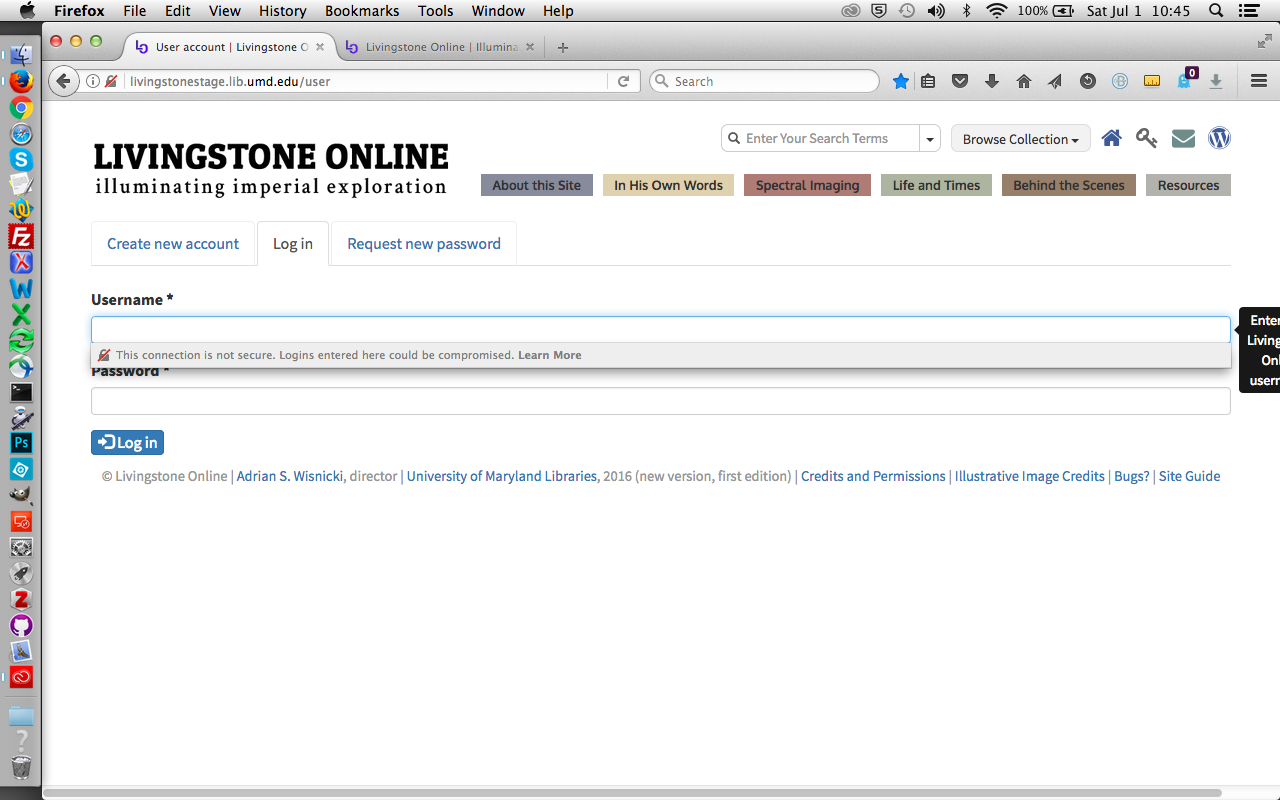Click the site home icon on Livingstone Online
The width and height of the screenshot is (1280, 800).
pyautogui.click(x=1112, y=139)
